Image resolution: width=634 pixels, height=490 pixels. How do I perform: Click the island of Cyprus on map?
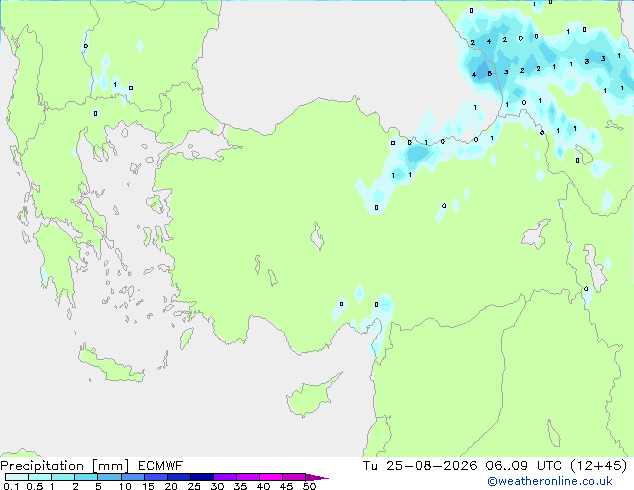tap(311, 396)
